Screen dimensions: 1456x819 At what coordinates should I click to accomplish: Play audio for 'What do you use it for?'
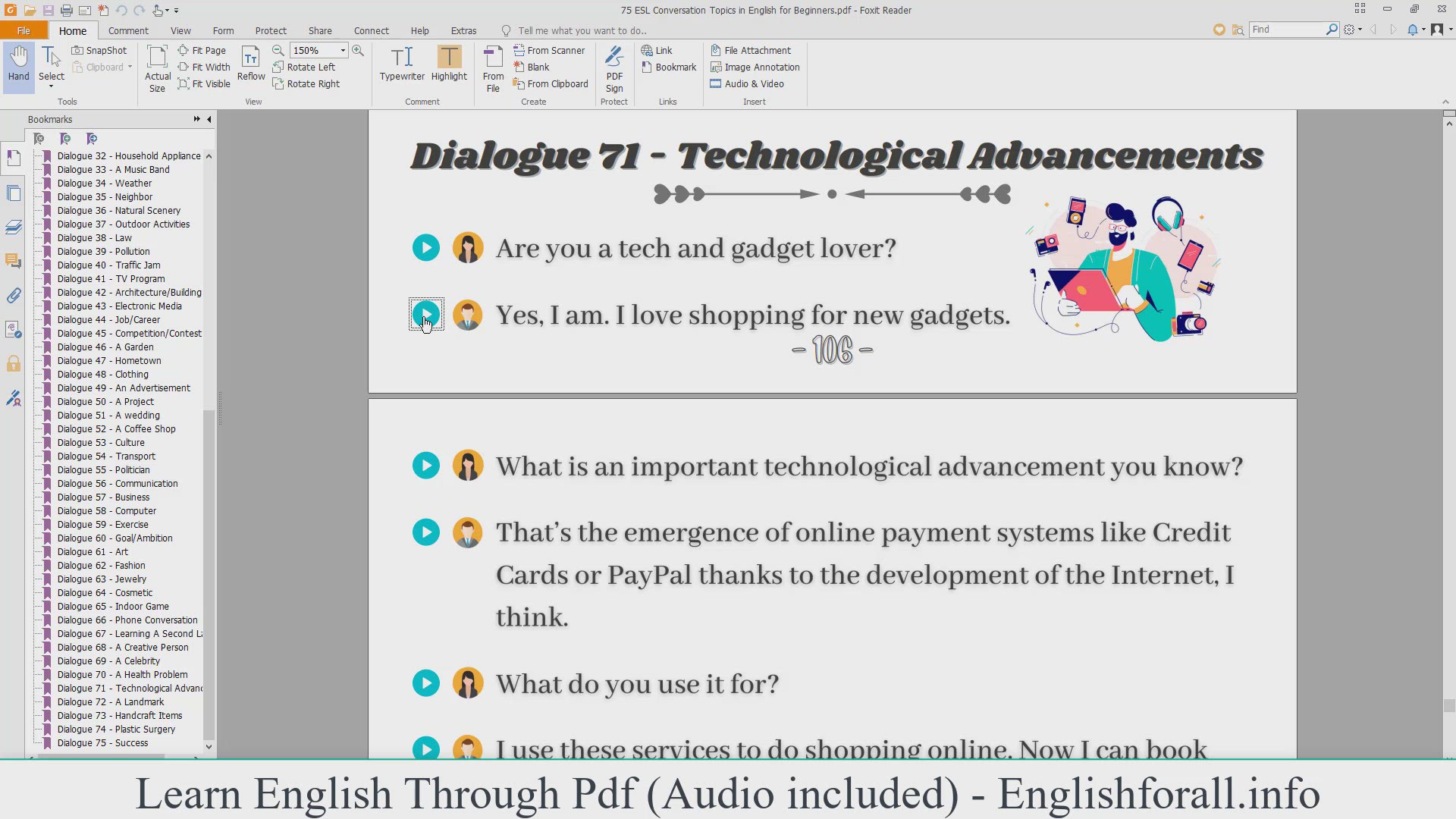point(426,683)
